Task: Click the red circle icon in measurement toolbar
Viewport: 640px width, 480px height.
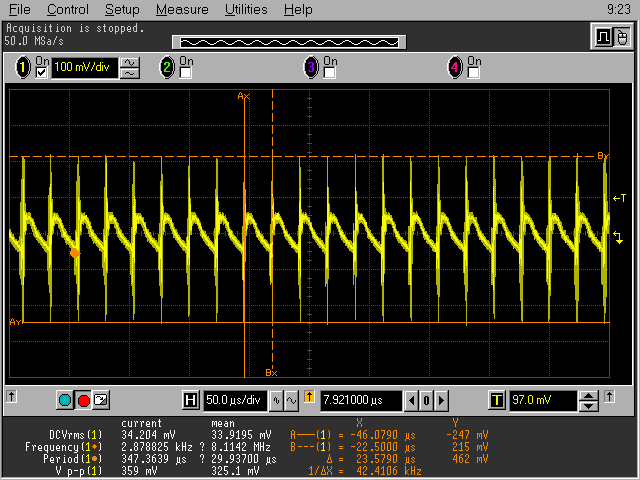Action: (83, 400)
